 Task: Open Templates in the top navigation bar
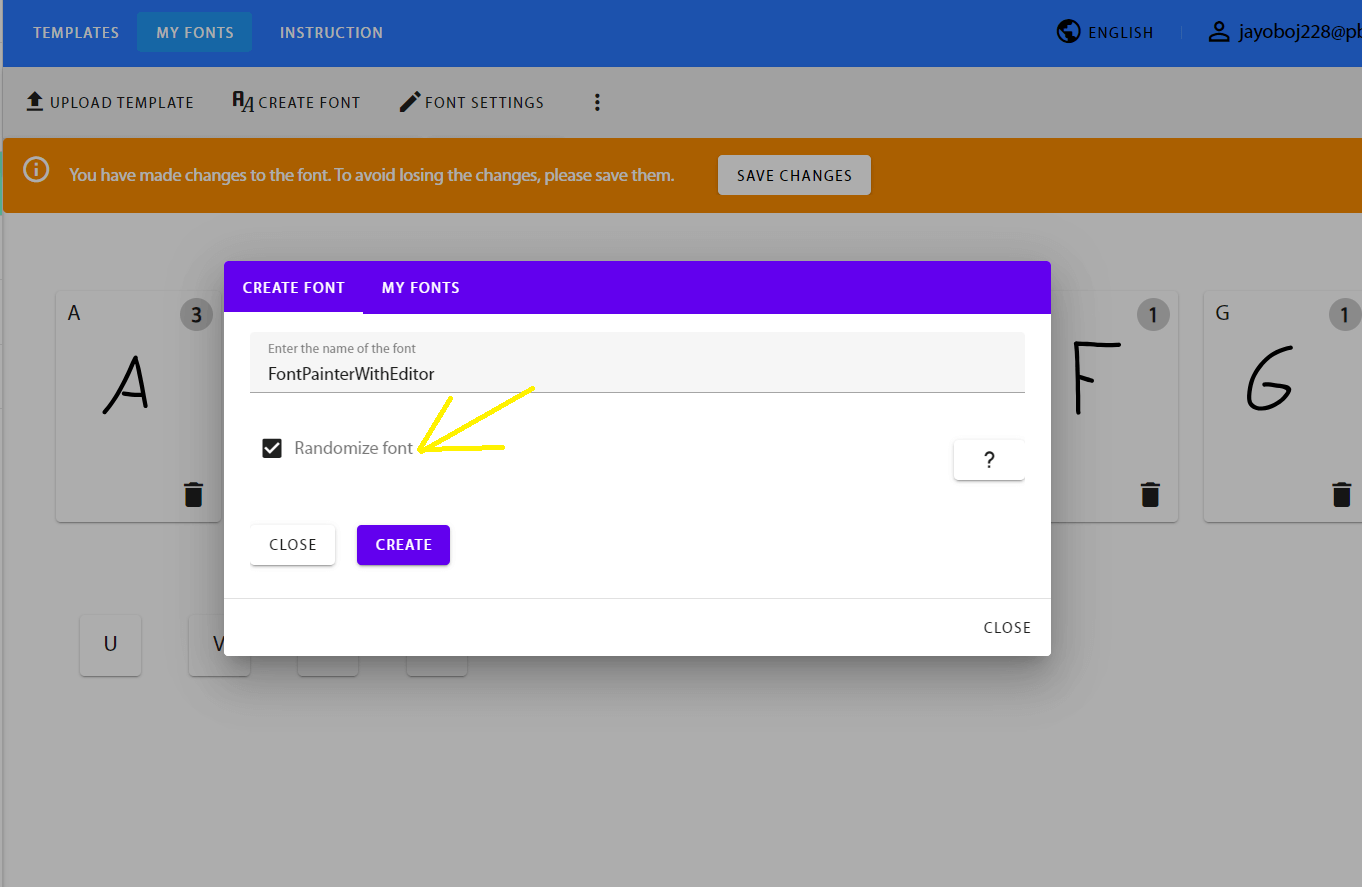pyautogui.click(x=76, y=32)
